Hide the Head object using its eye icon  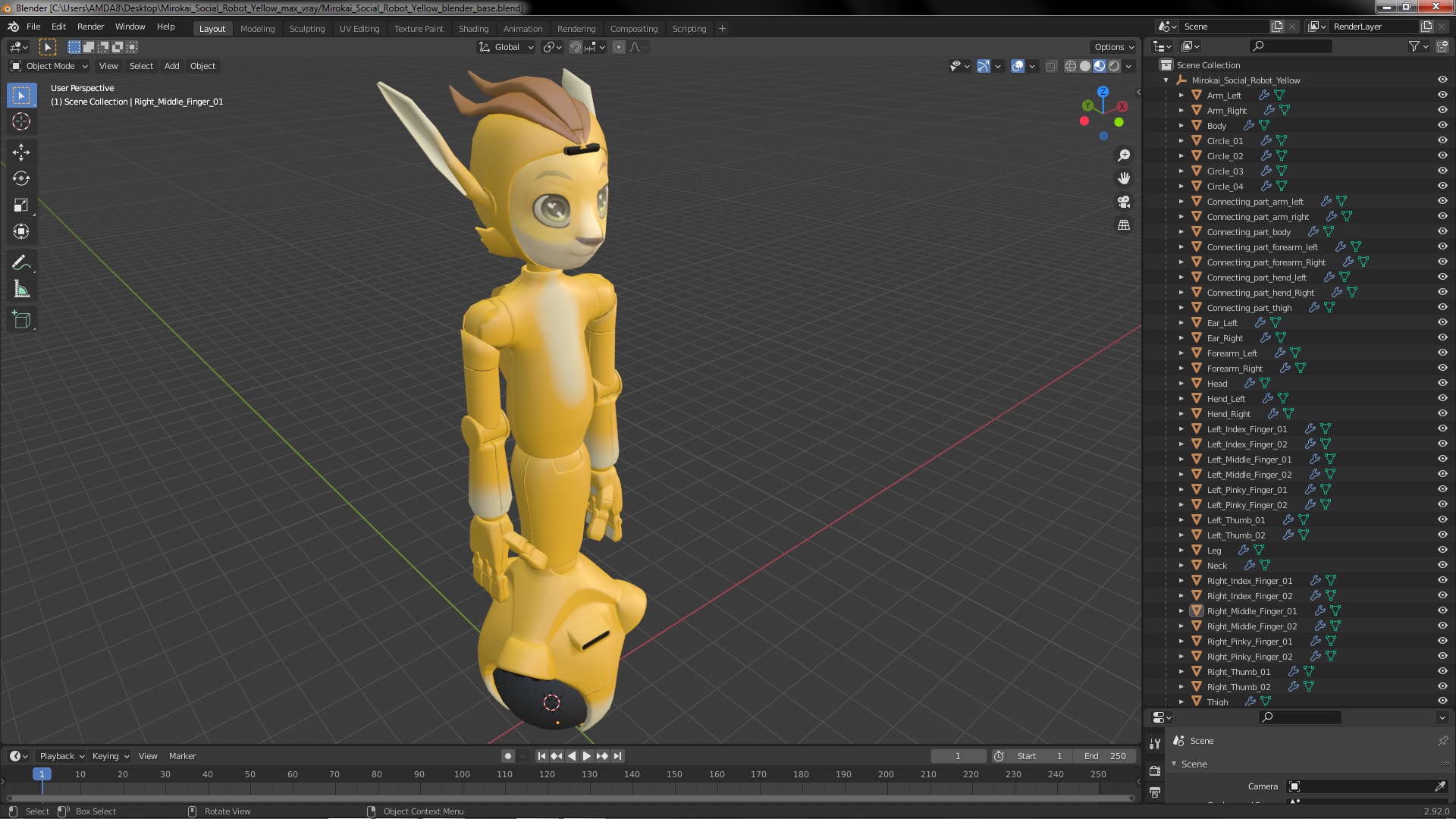point(1442,383)
